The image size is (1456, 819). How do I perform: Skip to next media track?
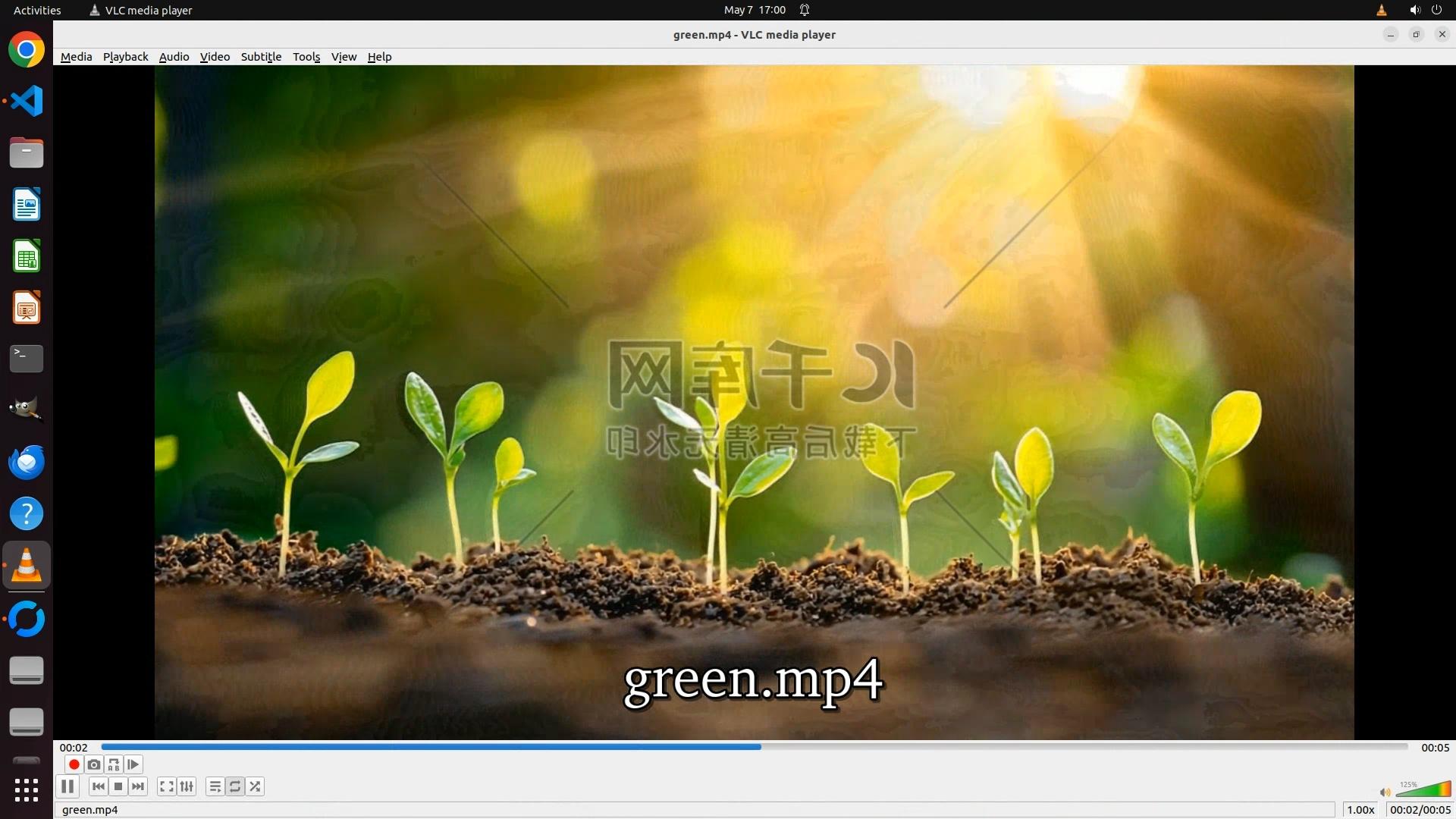coord(138,786)
